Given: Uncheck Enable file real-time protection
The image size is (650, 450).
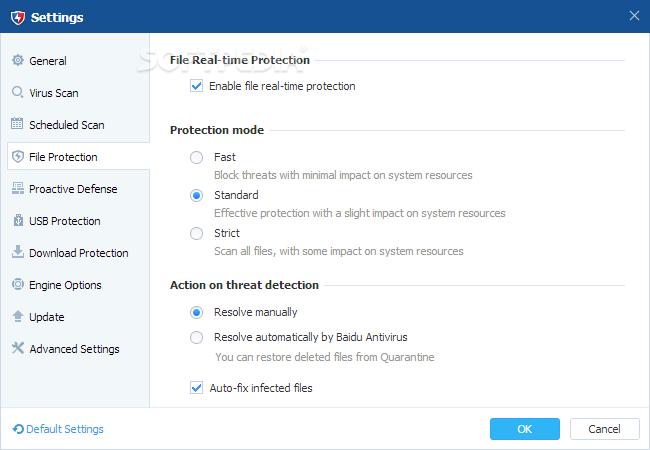Looking at the screenshot, I should pyautogui.click(x=196, y=86).
